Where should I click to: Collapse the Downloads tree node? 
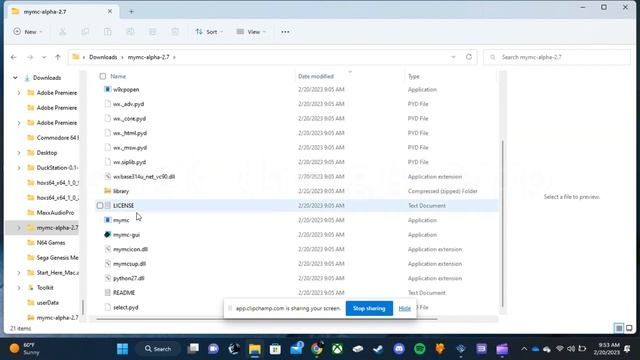click(15, 78)
